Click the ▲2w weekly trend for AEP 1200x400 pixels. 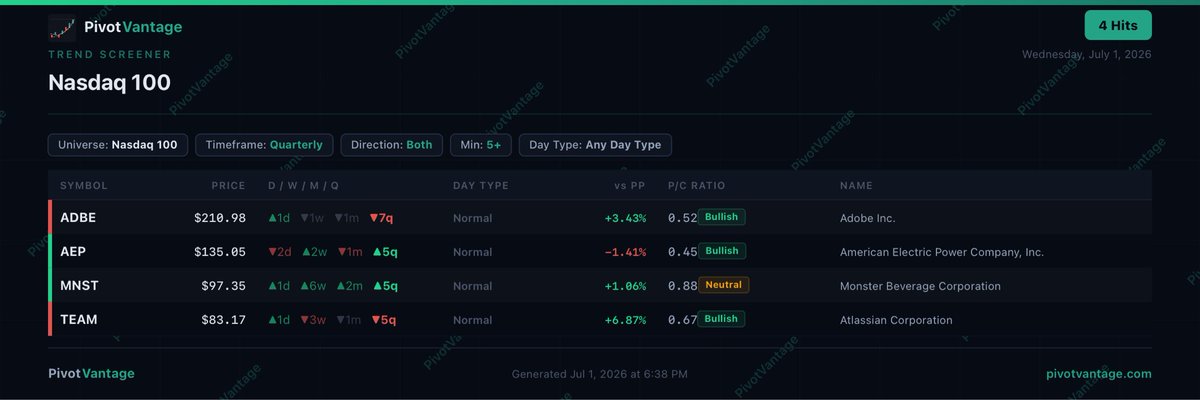[x=313, y=252]
